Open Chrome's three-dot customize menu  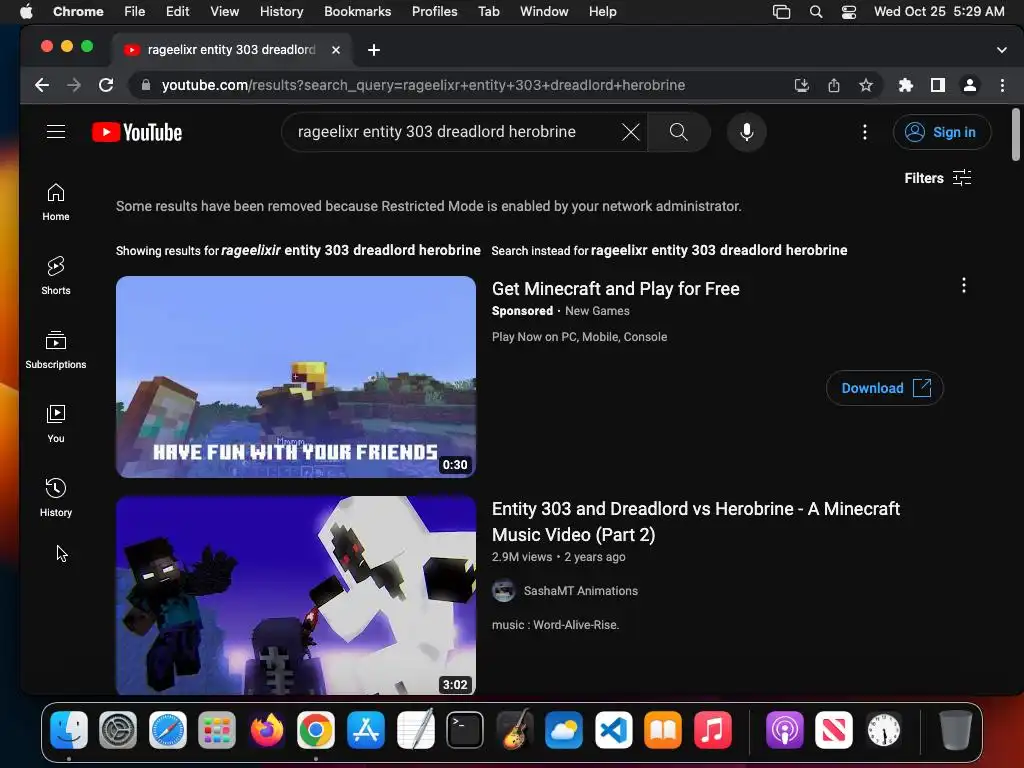coord(1002,85)
